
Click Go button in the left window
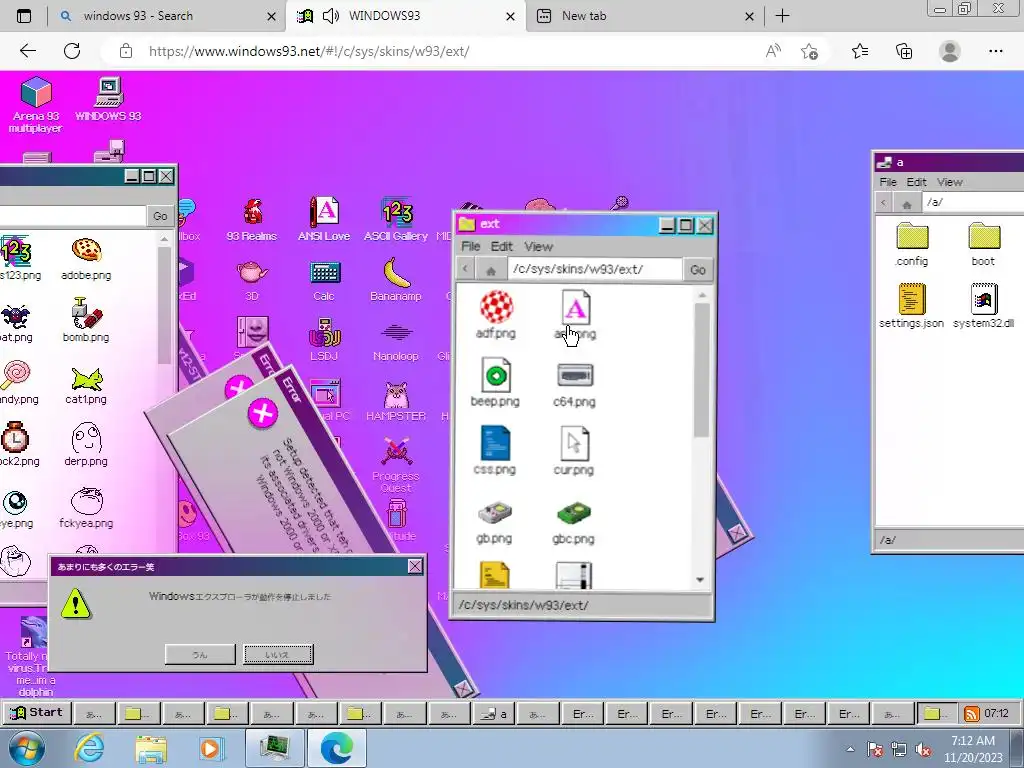pyautogui.click(x=160, y=216)
